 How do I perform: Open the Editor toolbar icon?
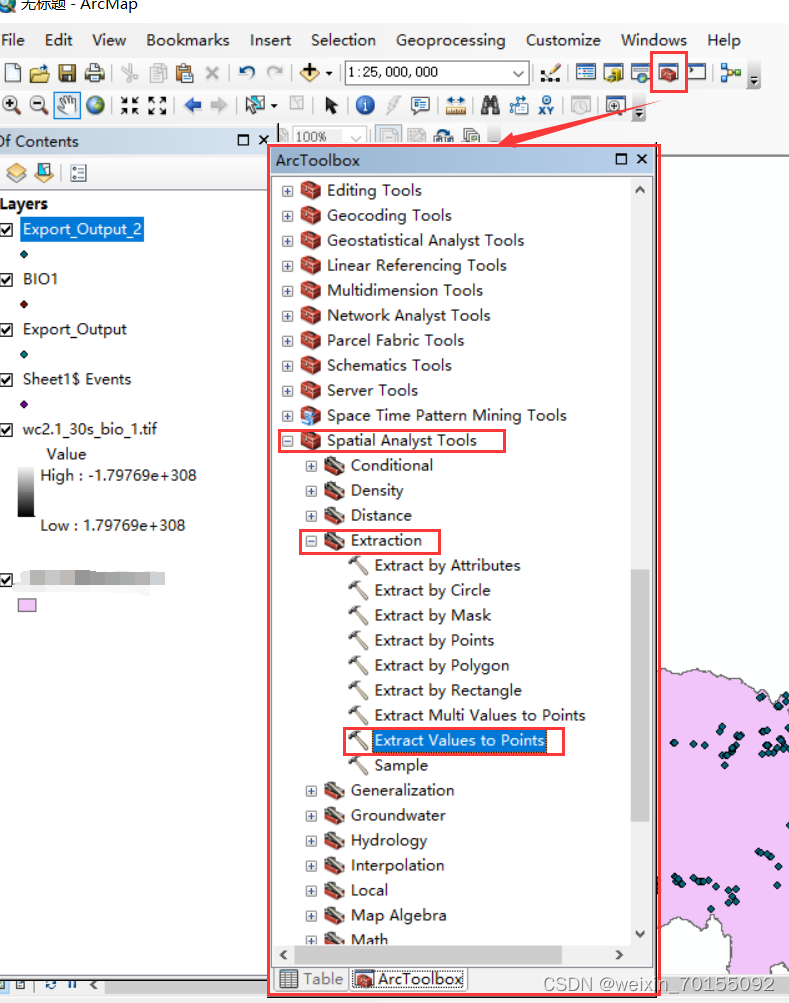pos(550,73)
